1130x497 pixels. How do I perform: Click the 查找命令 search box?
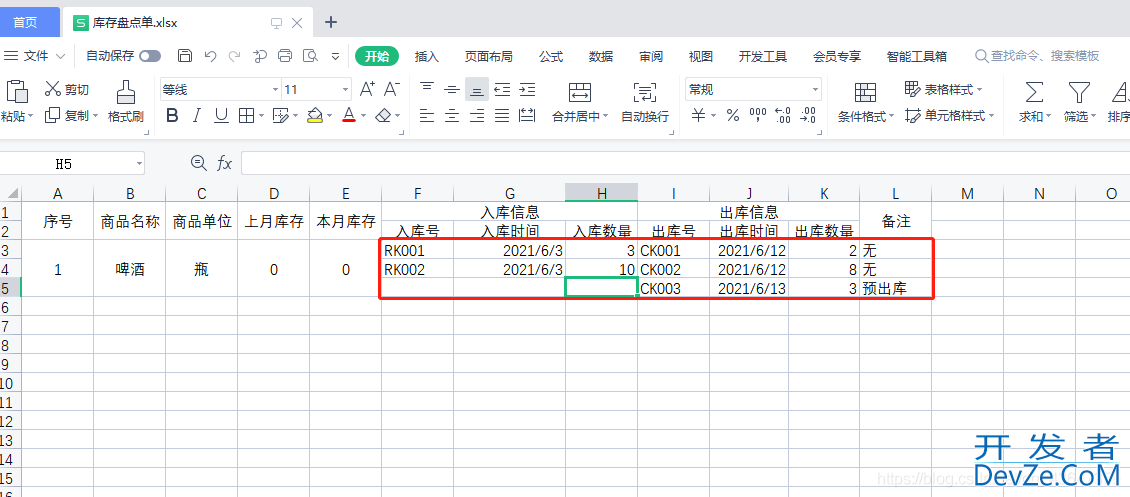pos(1045,56)
